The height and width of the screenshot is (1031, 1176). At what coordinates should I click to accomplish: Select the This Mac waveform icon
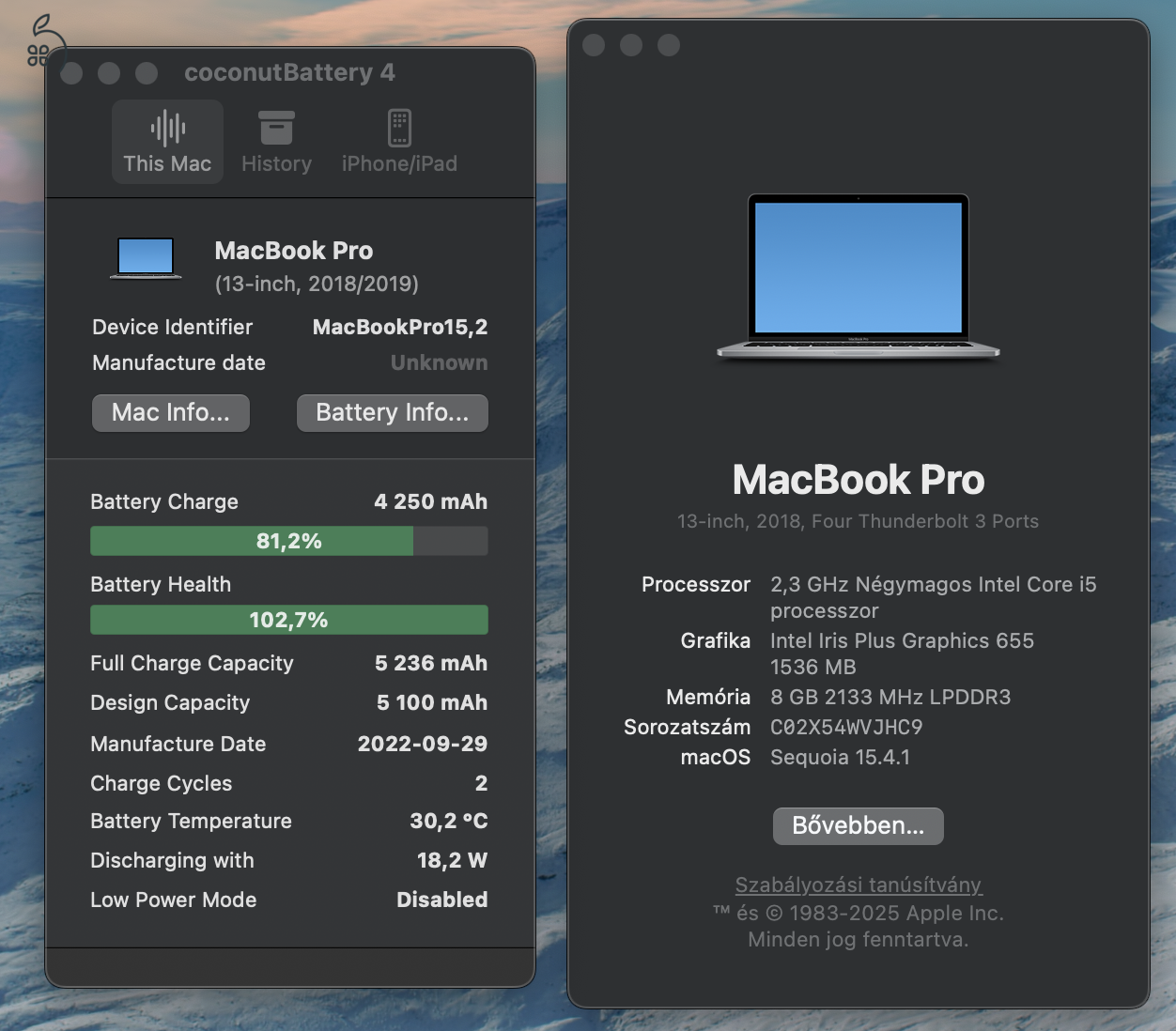[167, 129]
